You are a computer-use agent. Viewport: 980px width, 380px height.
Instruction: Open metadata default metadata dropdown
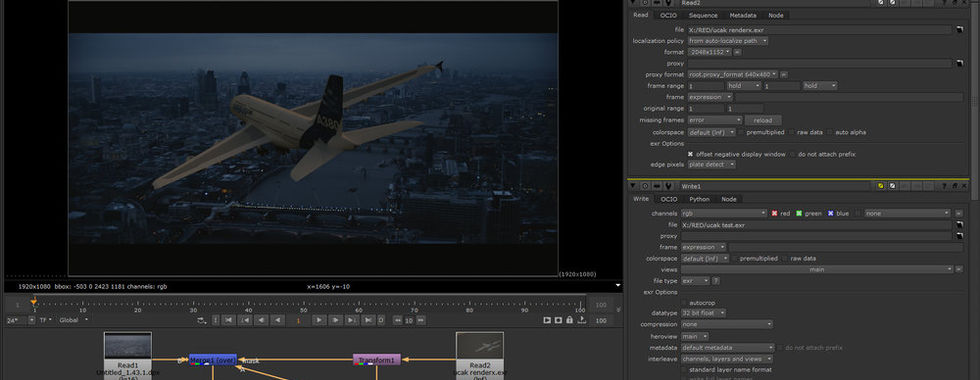tap(728, 348)
